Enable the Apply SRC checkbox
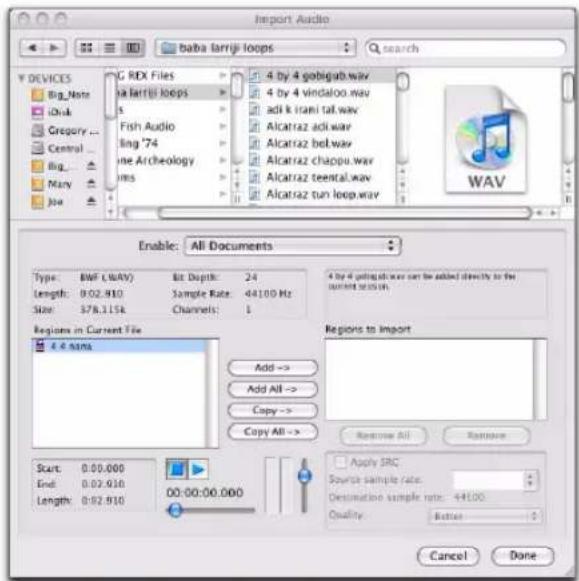579x581 pixels. (x=340, y=462)
